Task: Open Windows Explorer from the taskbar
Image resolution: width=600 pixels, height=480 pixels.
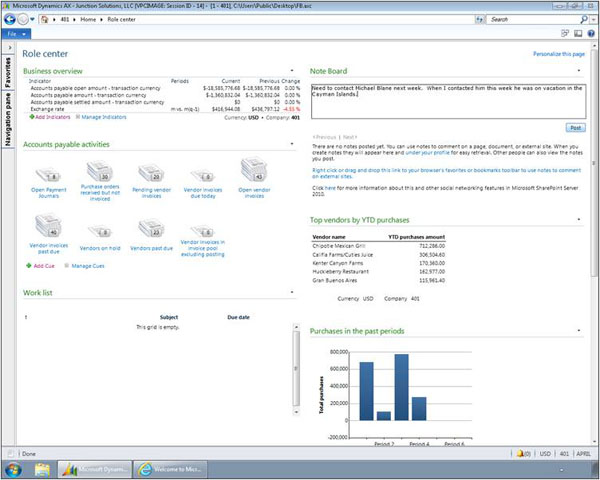Action: point(42,470)
